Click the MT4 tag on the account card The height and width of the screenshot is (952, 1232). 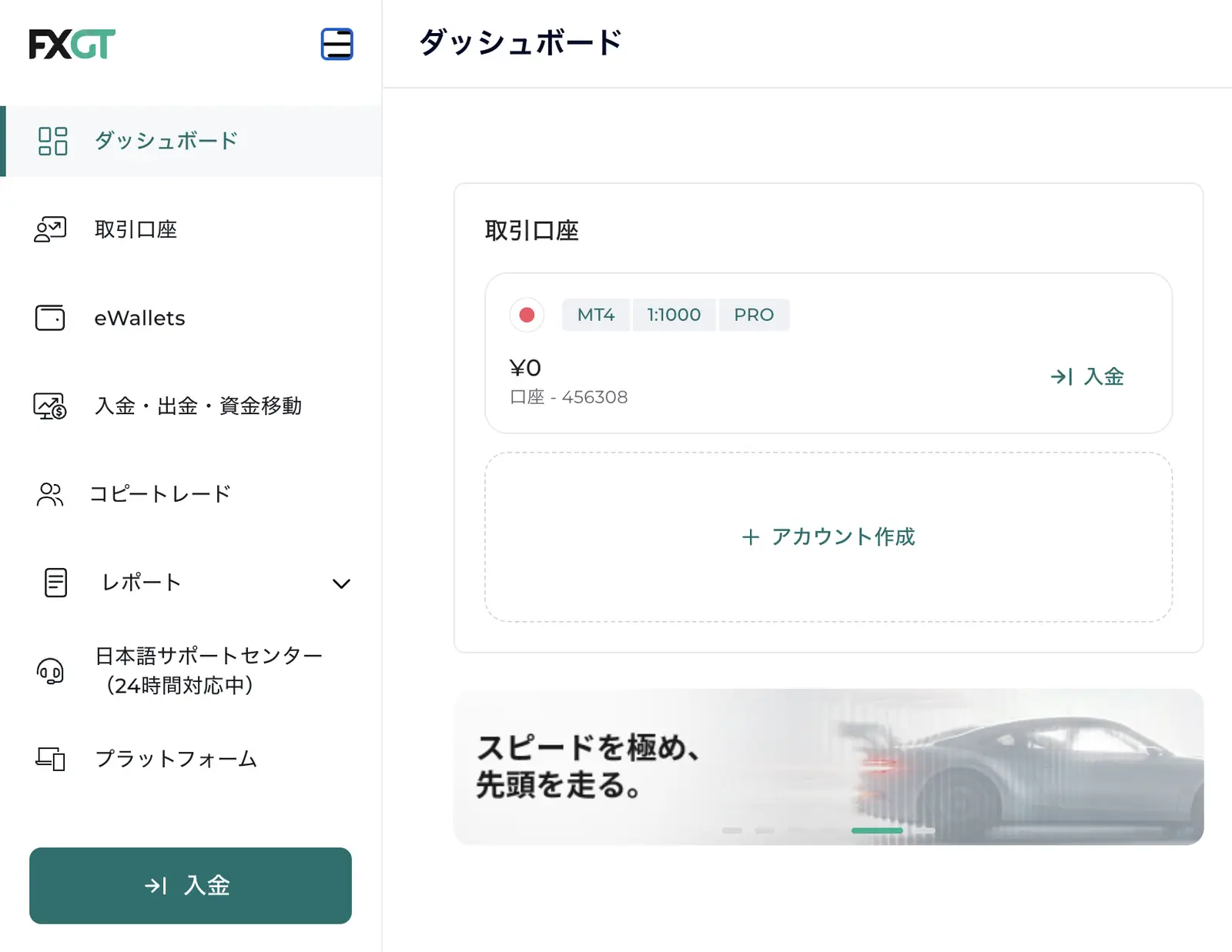(596, 315)
